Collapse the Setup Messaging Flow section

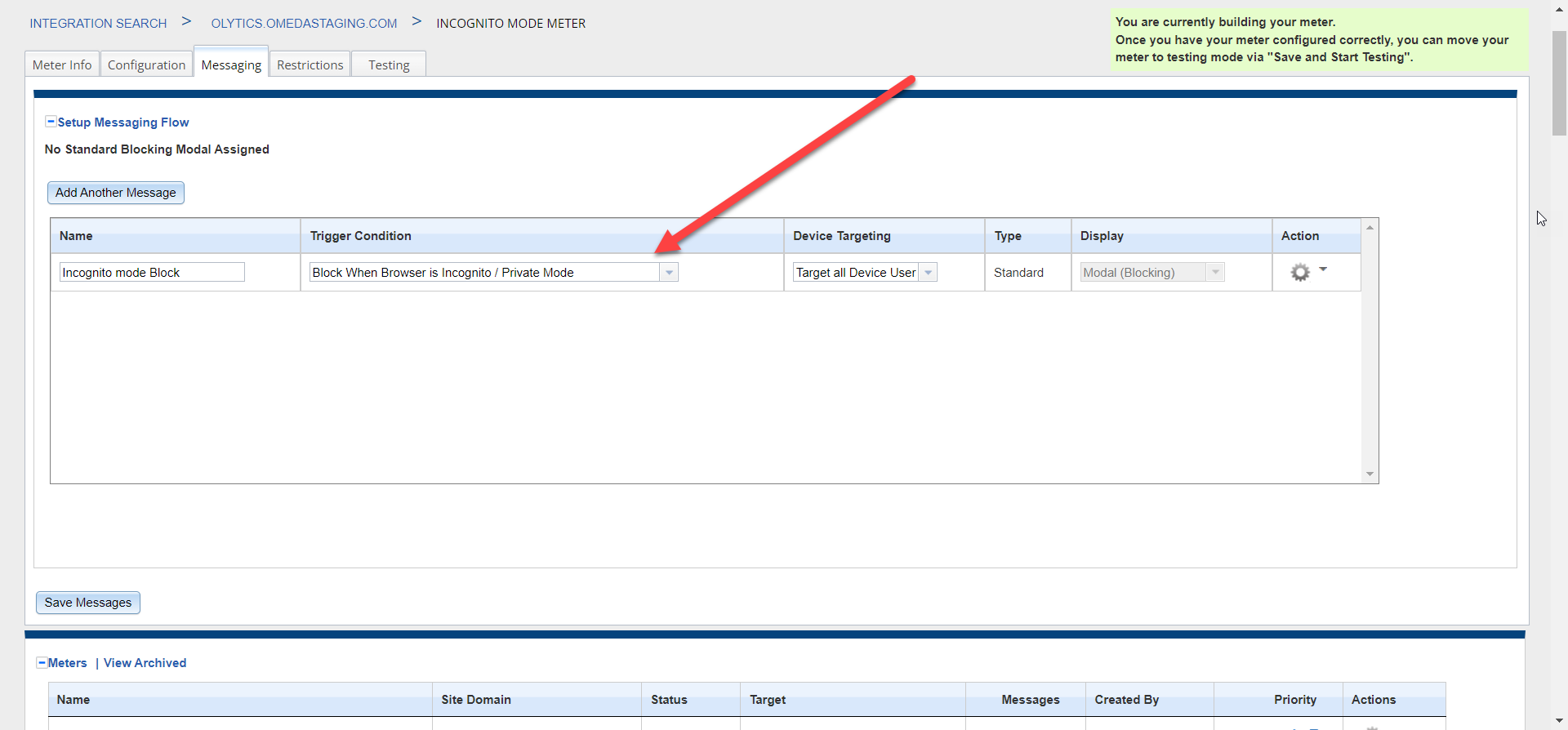[51, 122]
